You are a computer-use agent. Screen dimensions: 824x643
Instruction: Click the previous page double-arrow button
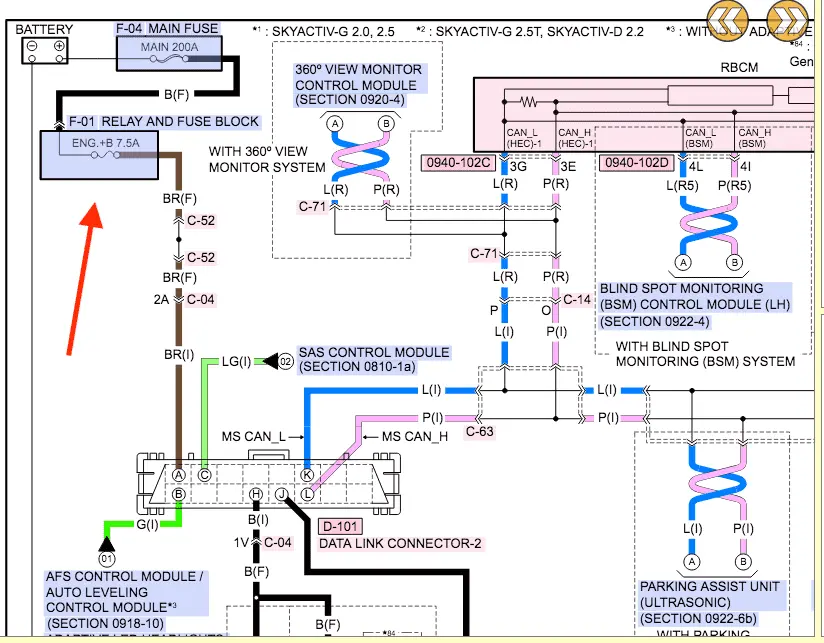coord(731,21)
